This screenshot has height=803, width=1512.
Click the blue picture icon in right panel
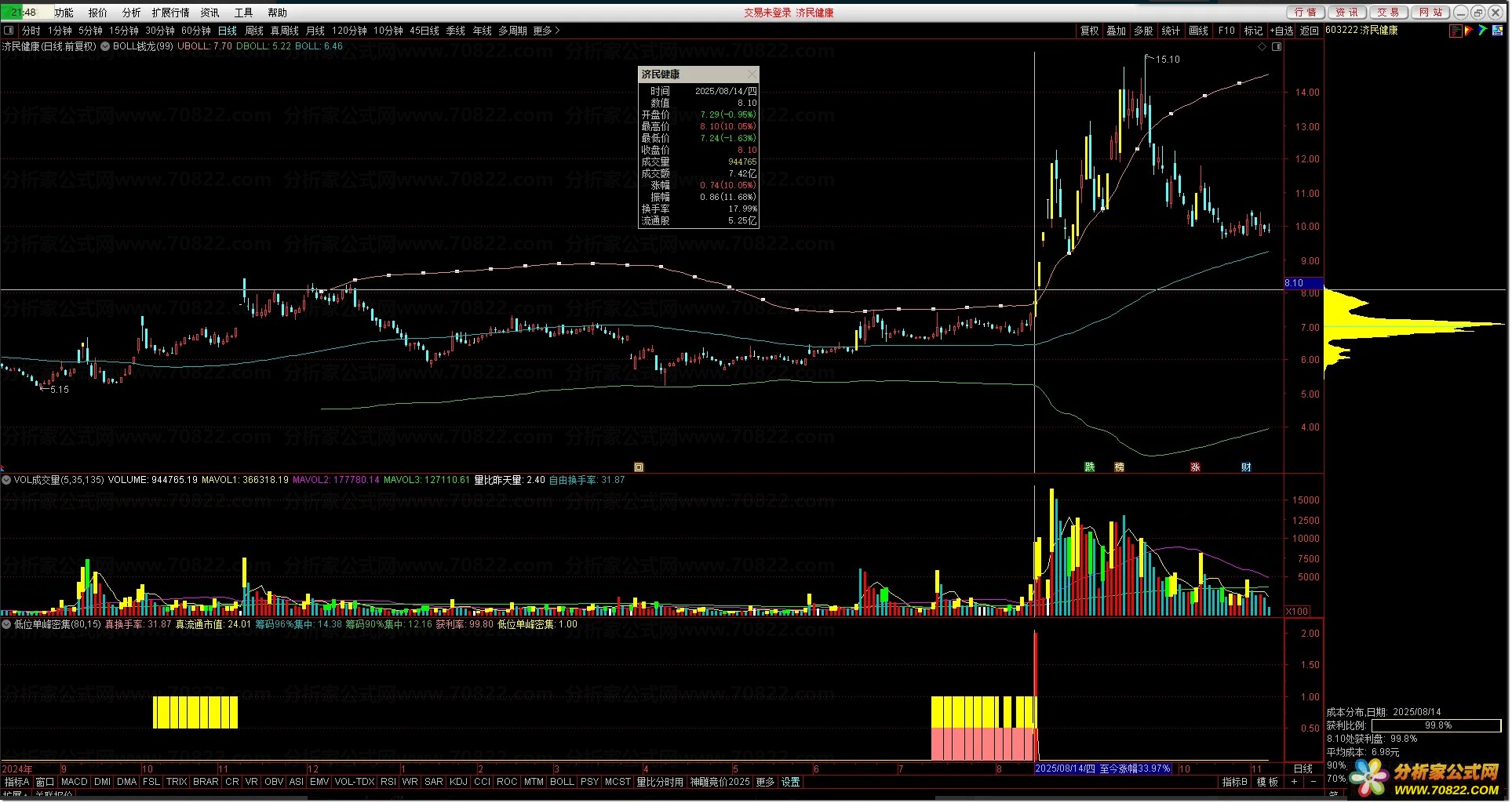tap(1498, 31)
